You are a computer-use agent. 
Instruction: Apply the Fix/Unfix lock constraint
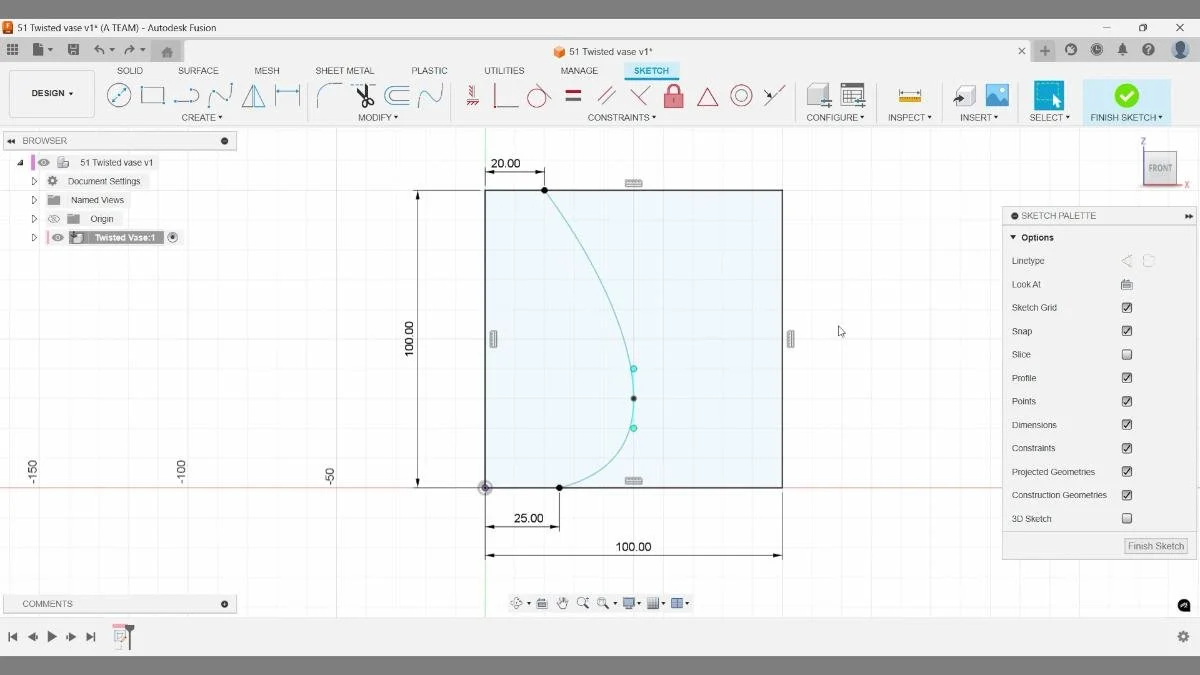[x=673, y=96]
